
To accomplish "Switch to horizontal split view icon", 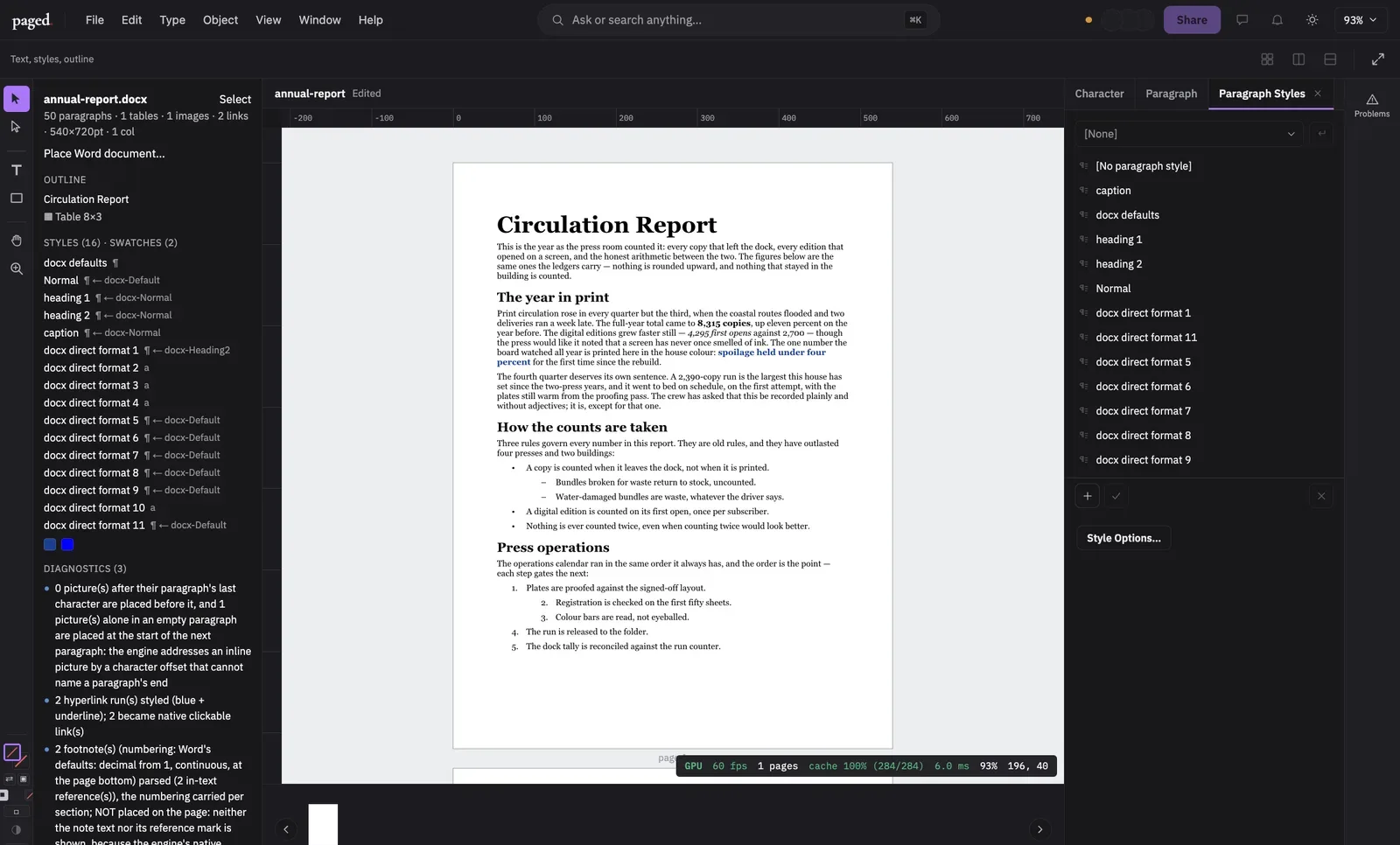I will tap(1330, 59).
